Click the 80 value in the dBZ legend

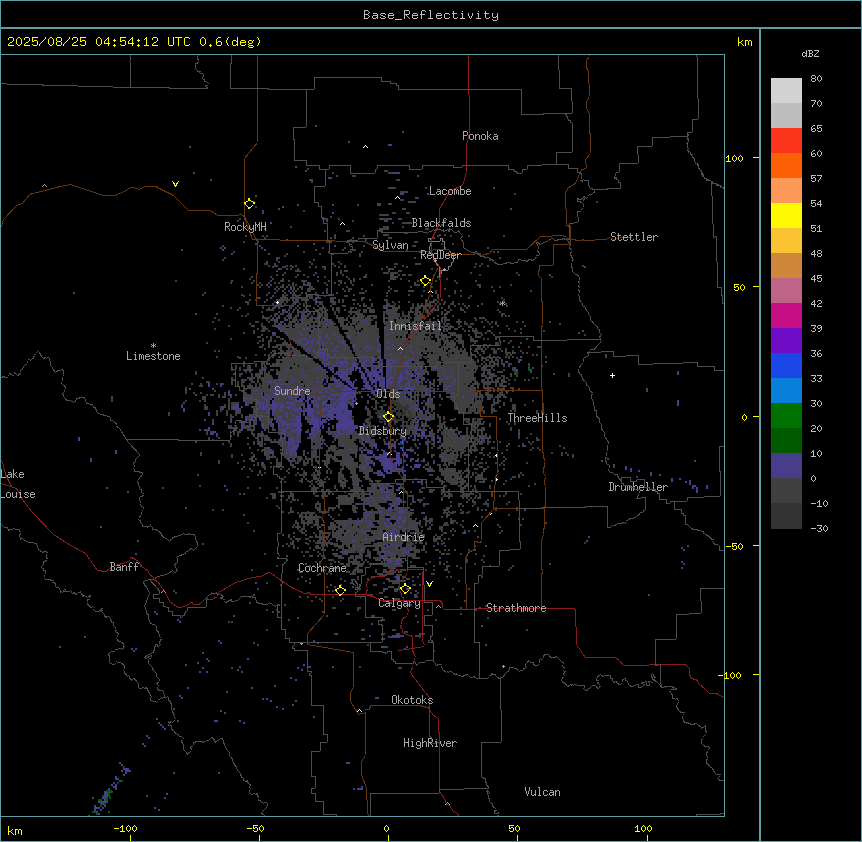(816, 79)
